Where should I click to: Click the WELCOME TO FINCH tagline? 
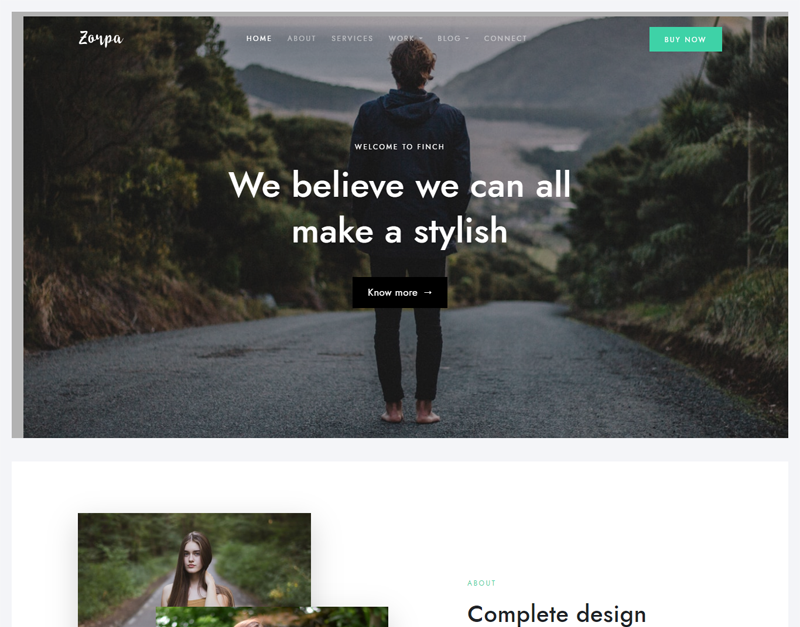coord(399,146)
